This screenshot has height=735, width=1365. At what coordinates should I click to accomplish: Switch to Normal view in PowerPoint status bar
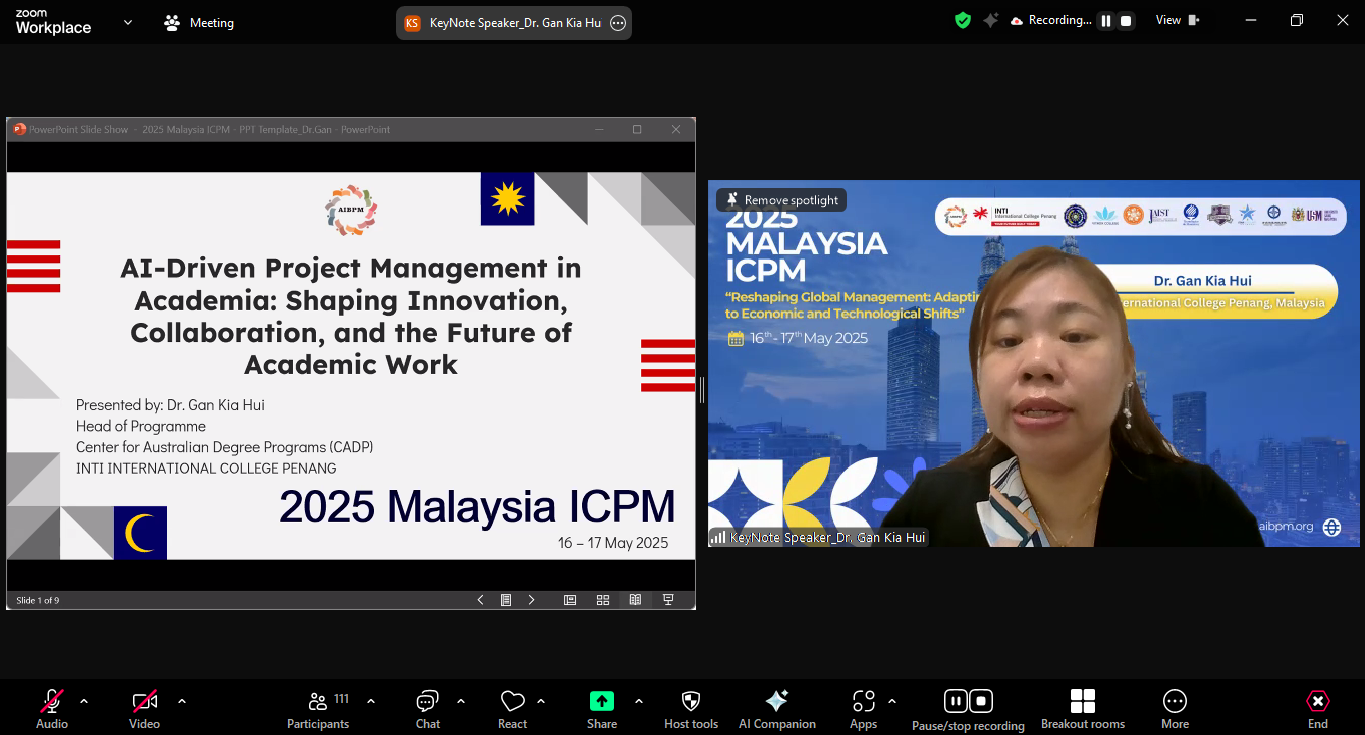[570, 600]
